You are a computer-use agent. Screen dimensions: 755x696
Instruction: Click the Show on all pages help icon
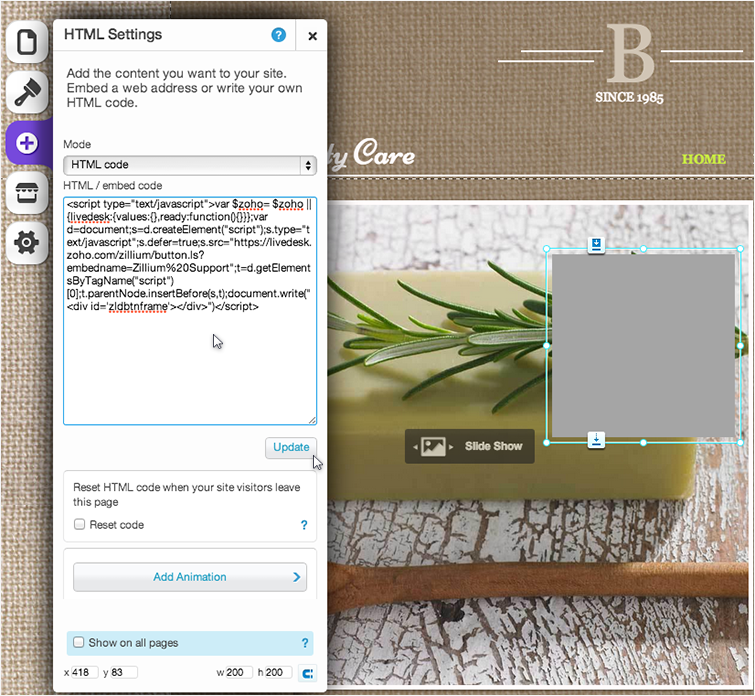(305, 643)
